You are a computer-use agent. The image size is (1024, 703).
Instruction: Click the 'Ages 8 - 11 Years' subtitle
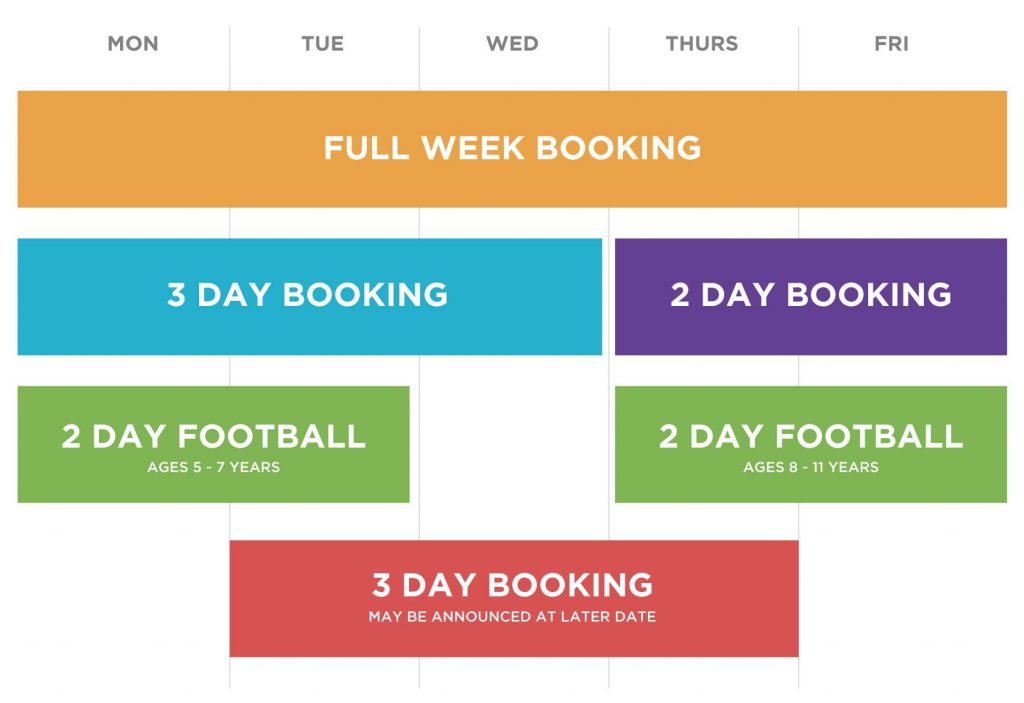(x=811, y=467)
